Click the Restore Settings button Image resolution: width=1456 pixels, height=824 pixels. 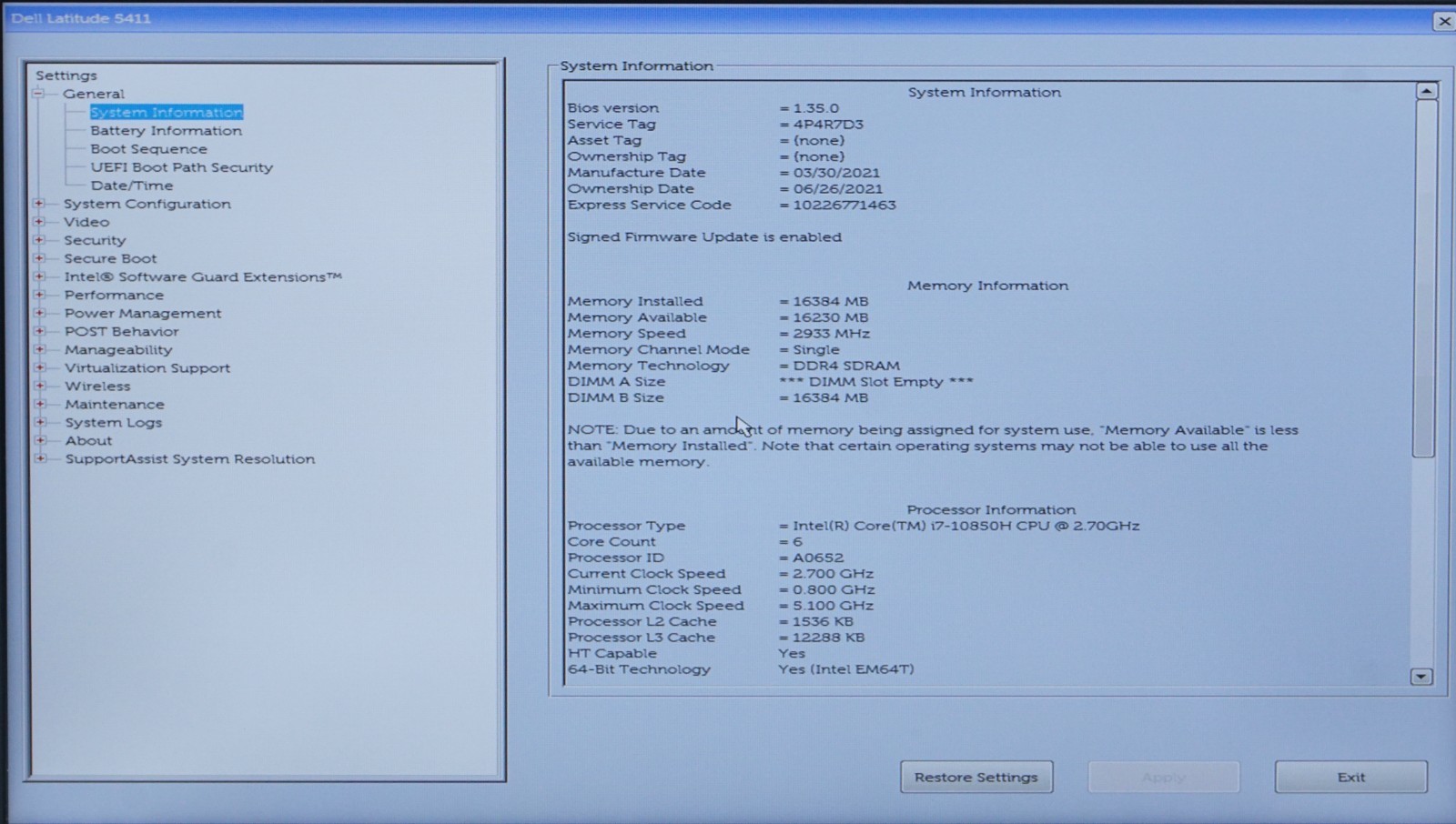point(976,777)
